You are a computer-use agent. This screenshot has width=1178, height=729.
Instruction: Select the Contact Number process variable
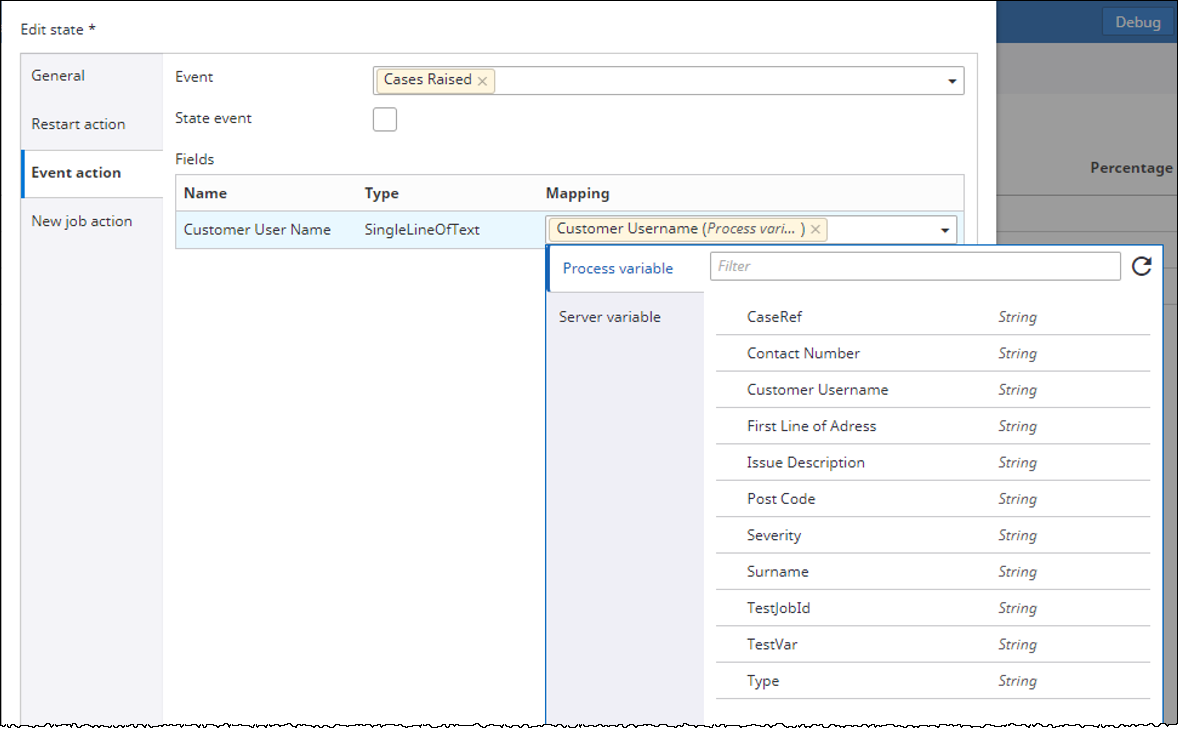[x=806, y=353]
